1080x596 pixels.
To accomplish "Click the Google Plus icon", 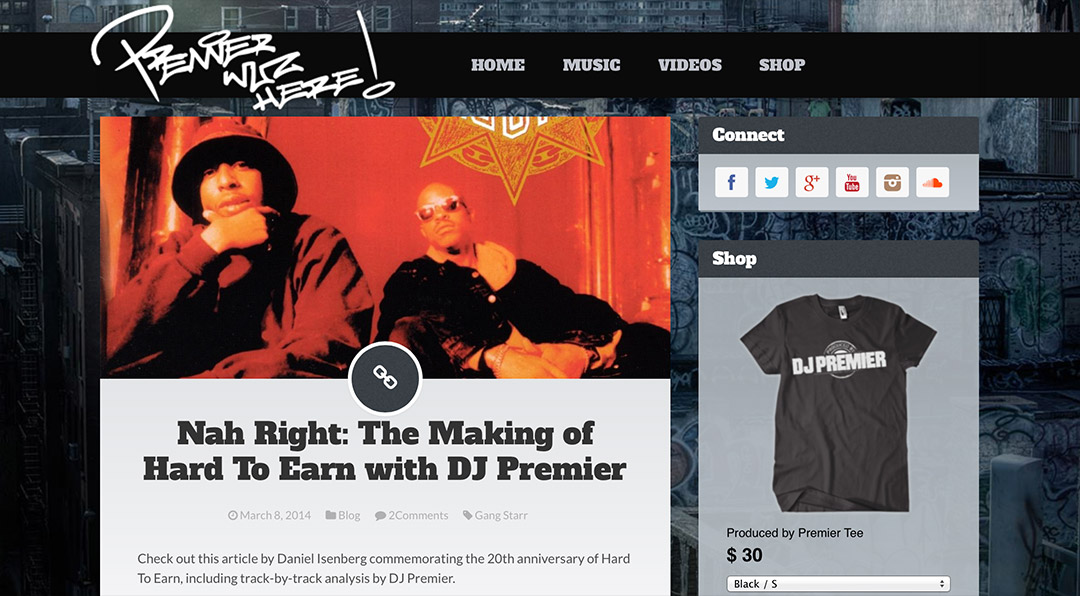I will point(812,183).
